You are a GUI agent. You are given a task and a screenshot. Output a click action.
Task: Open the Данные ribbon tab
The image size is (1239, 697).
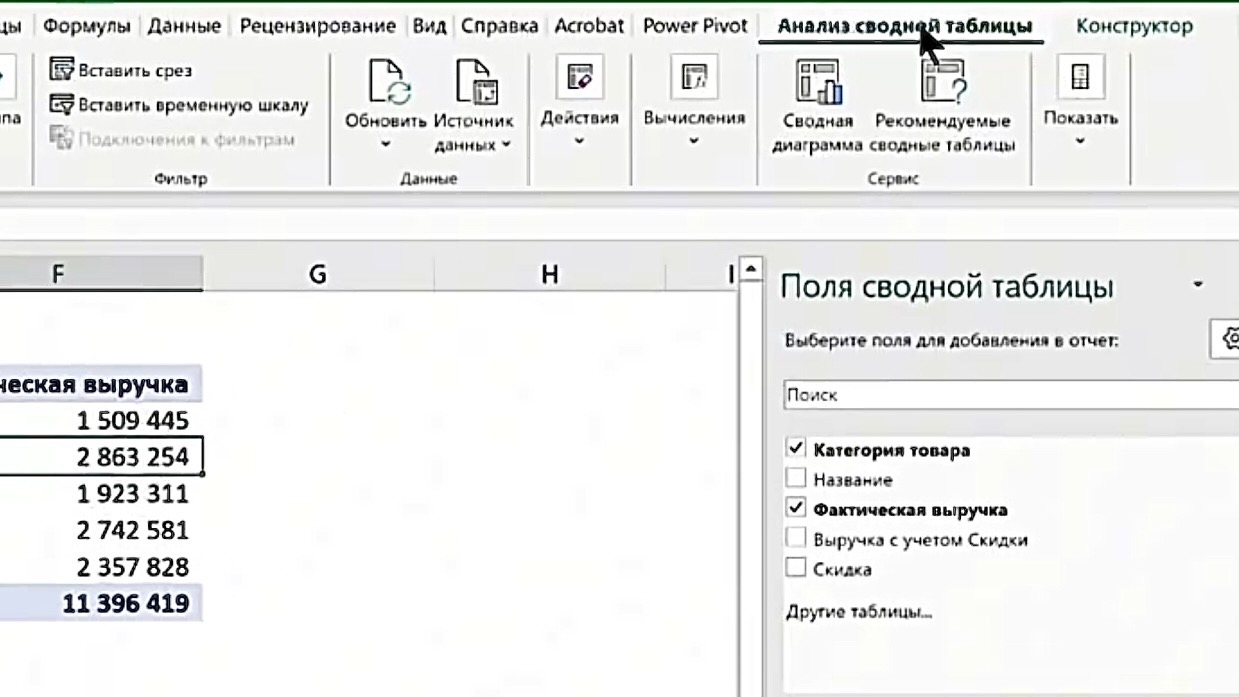coord(184,26)
